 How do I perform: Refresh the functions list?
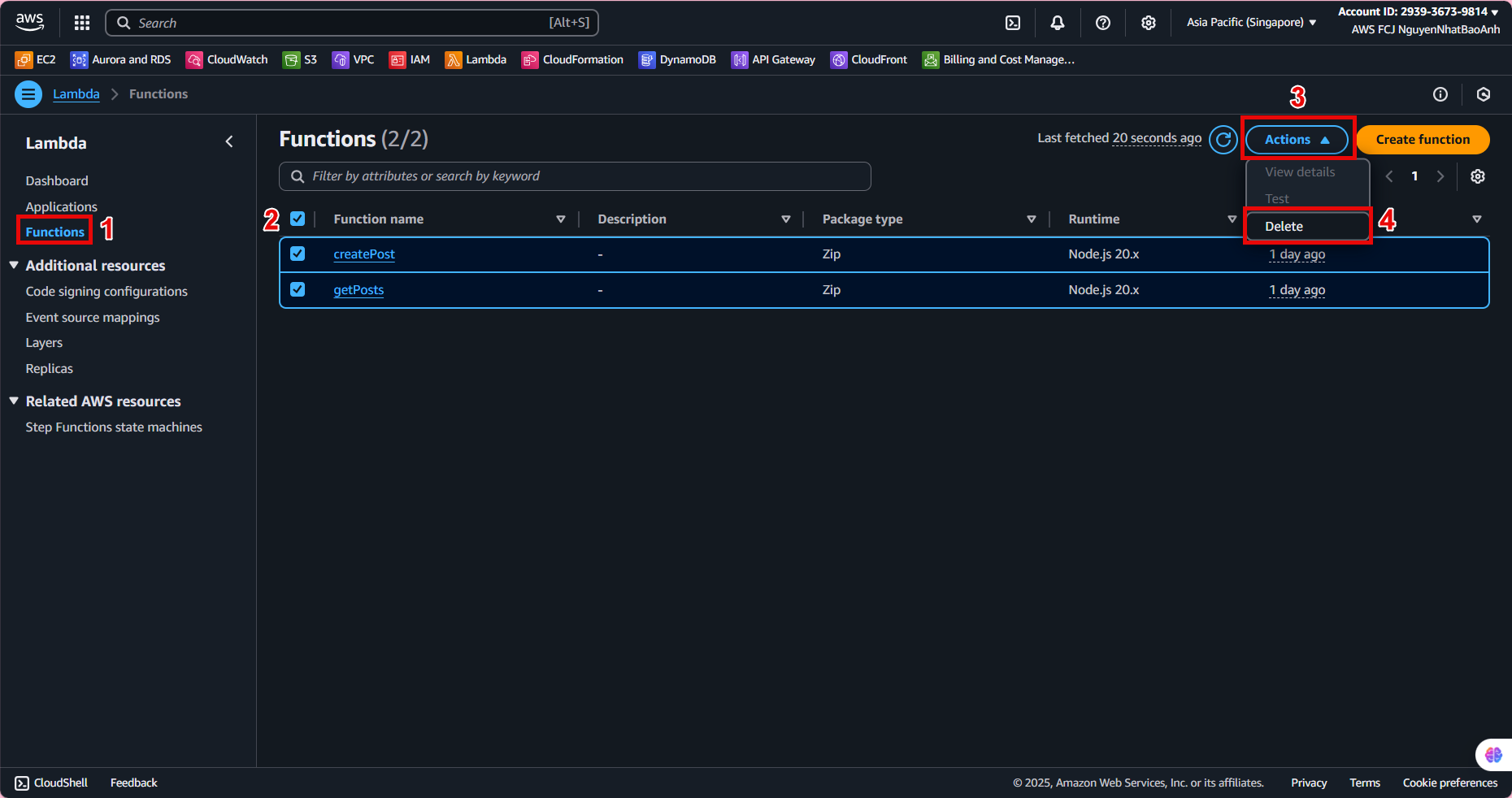(x=1223, y=140)
